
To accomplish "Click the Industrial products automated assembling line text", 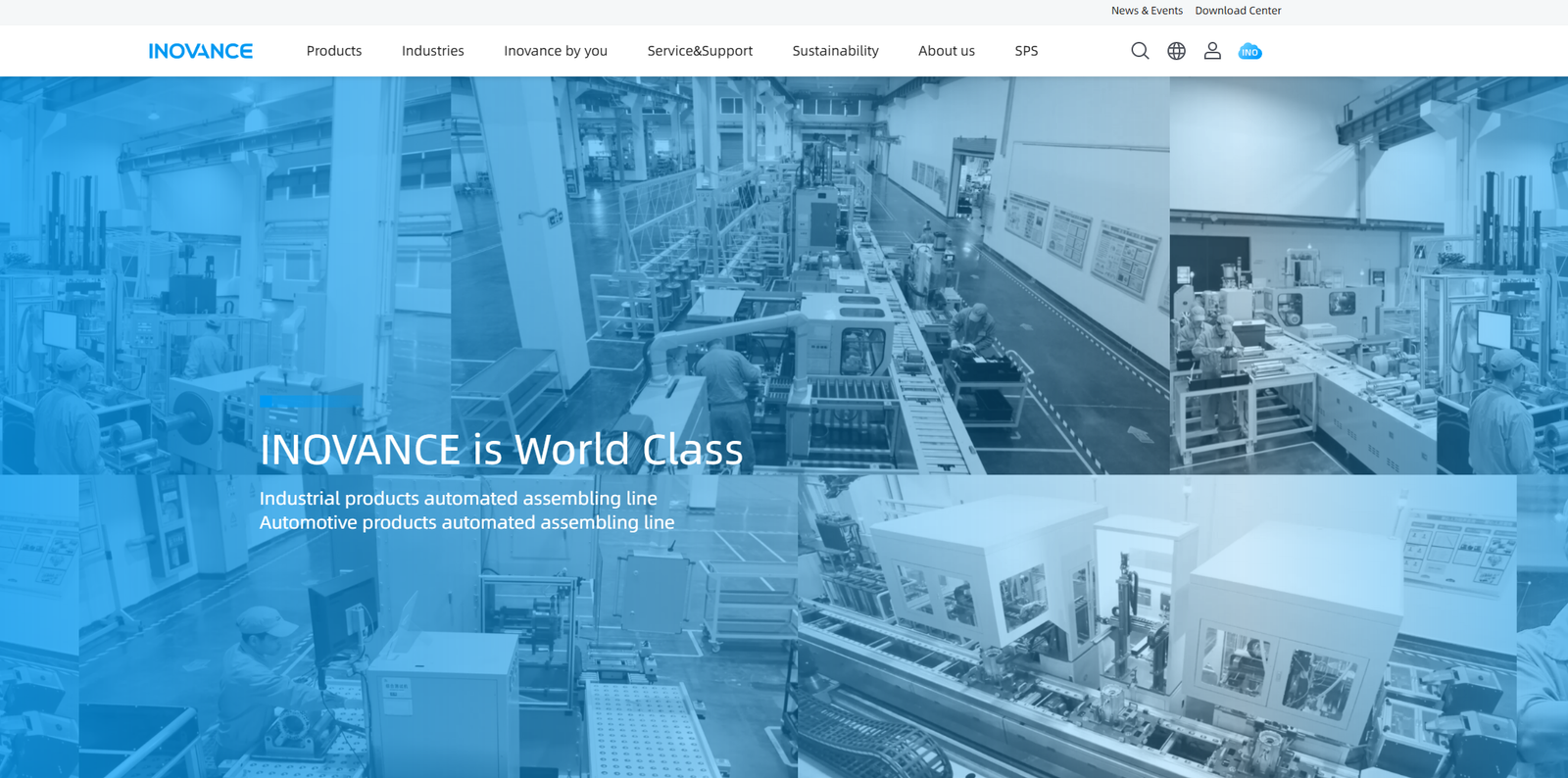I will [x=459, y=498].
